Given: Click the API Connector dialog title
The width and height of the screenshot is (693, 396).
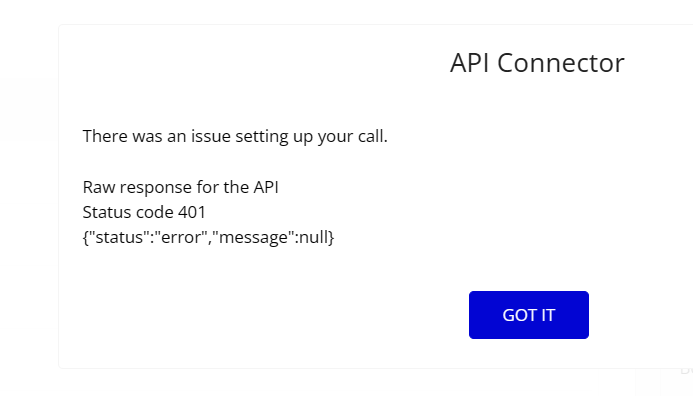Looking at the screenshot, I should click(x=537, y=63).
